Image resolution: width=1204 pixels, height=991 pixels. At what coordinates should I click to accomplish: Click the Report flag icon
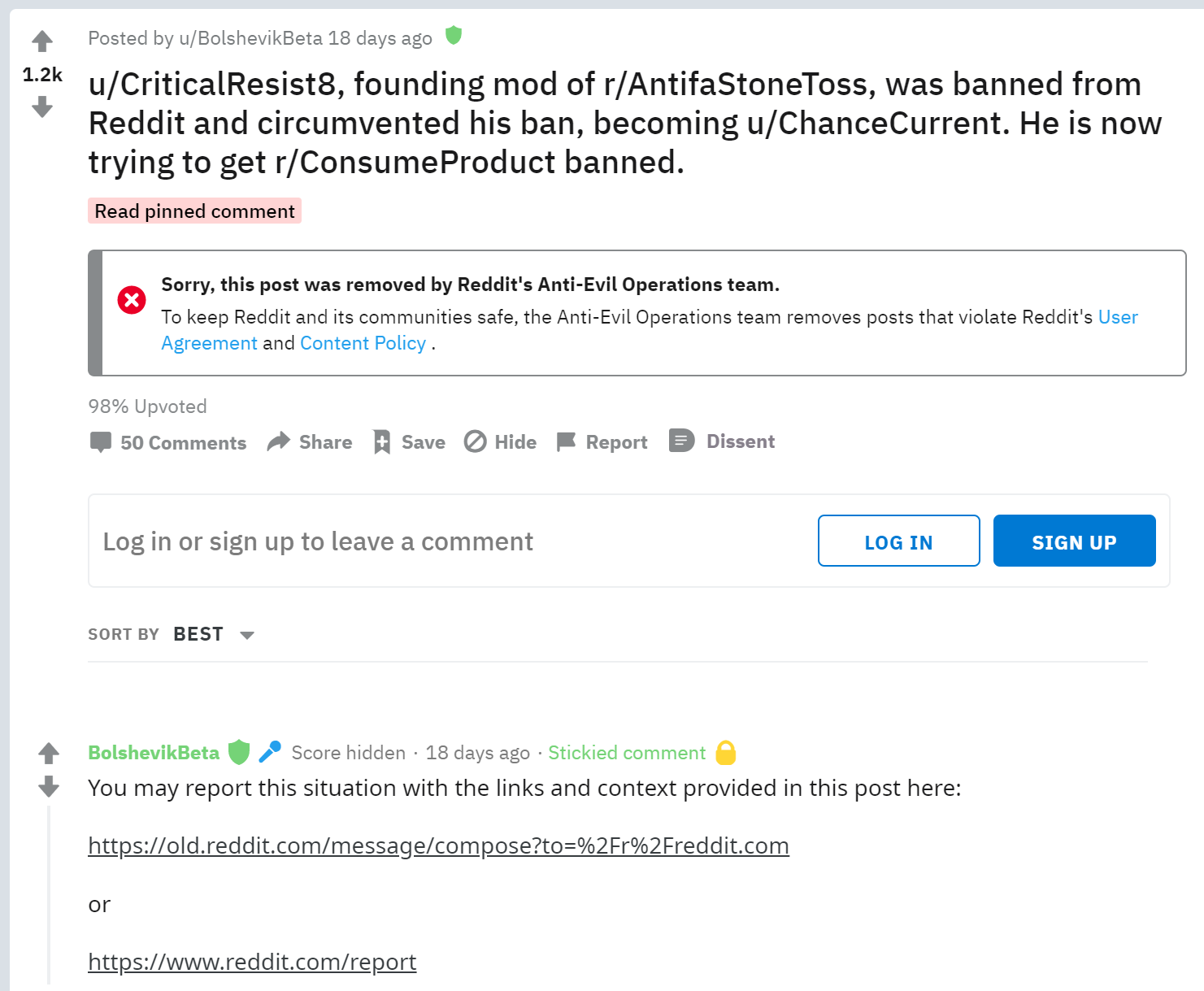click(566, 441)
